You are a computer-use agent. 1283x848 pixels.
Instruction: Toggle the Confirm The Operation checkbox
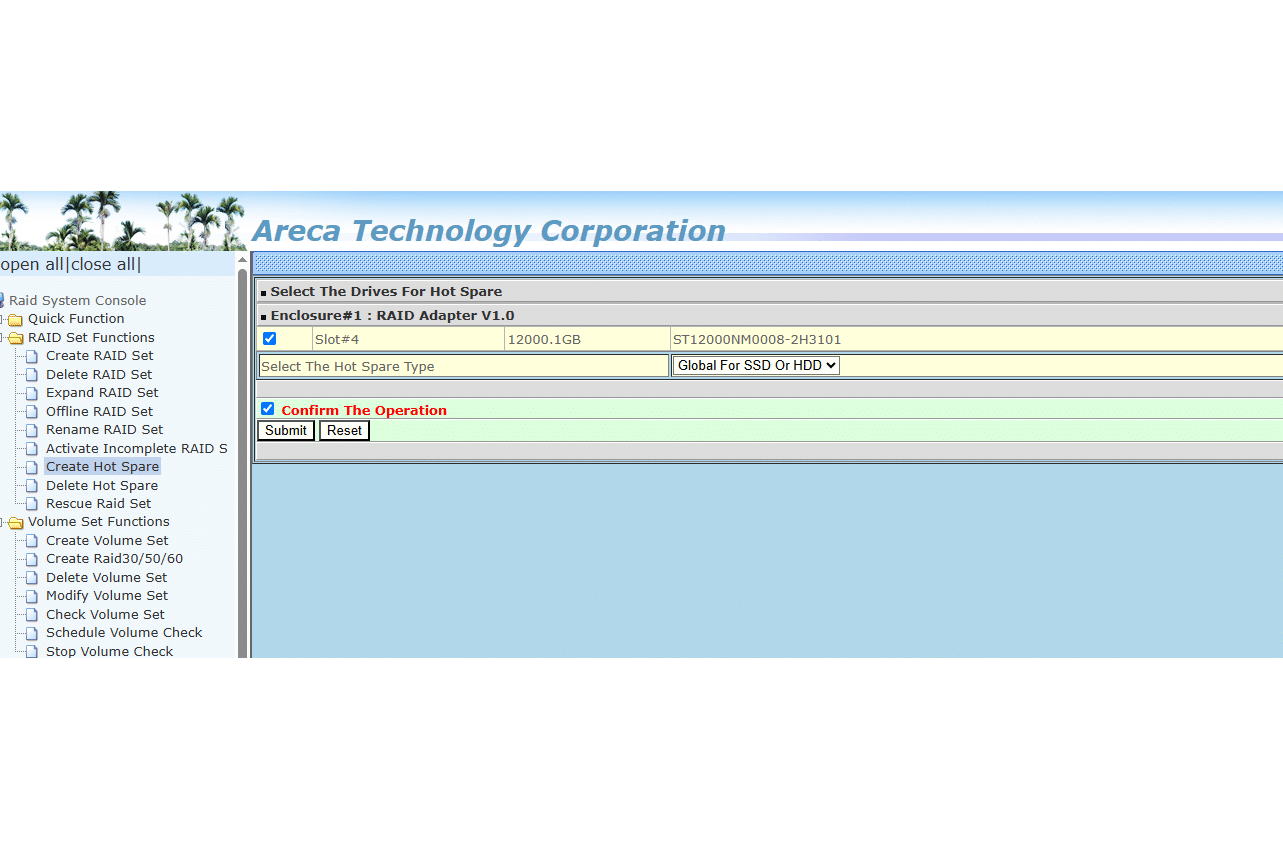(267, 409)
